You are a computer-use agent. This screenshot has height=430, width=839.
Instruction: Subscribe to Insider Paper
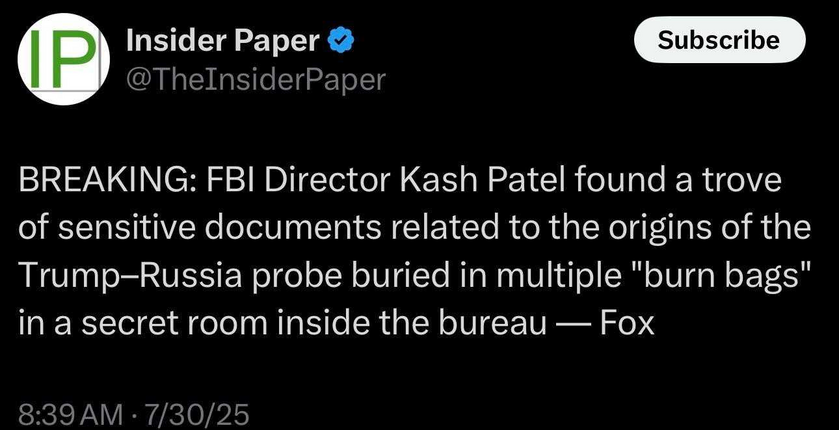[719, 40]
